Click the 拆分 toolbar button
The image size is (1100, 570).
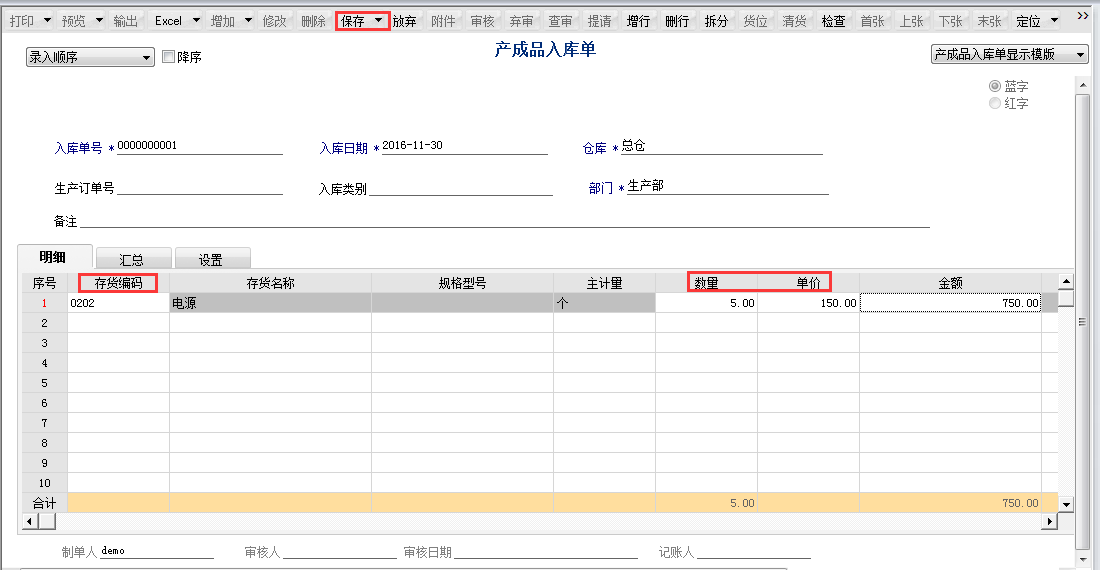(716, 21)
